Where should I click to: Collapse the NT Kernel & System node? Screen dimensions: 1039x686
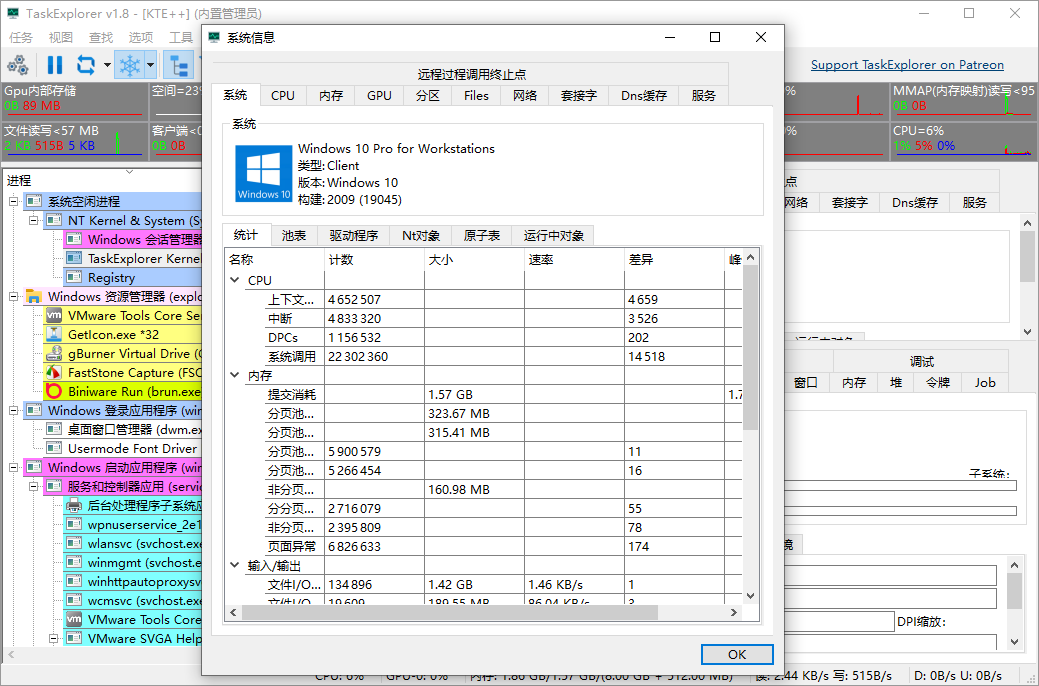(x=33, y=221)
